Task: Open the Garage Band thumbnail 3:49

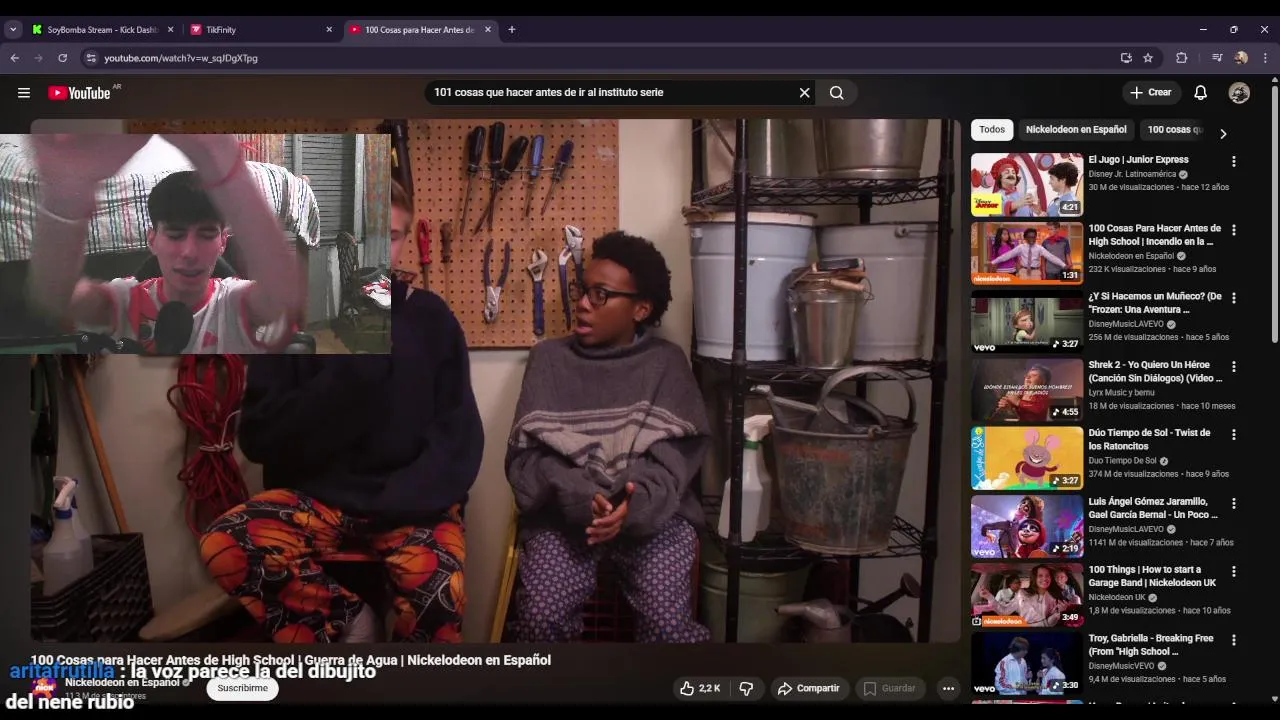Action: [x=1027, y=594]
